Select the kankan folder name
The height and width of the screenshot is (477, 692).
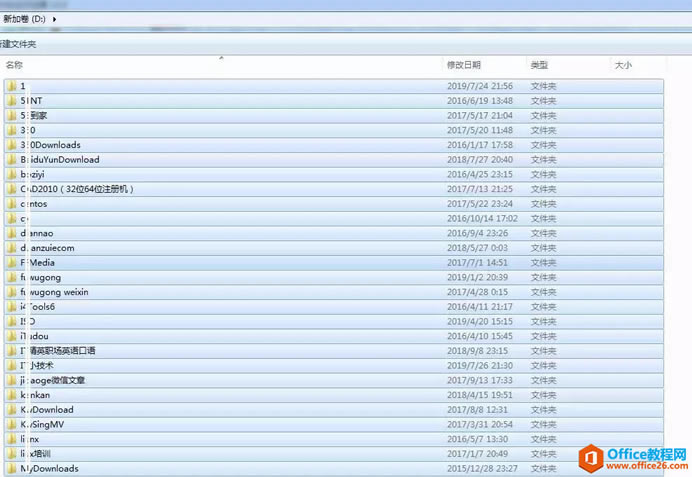click(35, 395)
